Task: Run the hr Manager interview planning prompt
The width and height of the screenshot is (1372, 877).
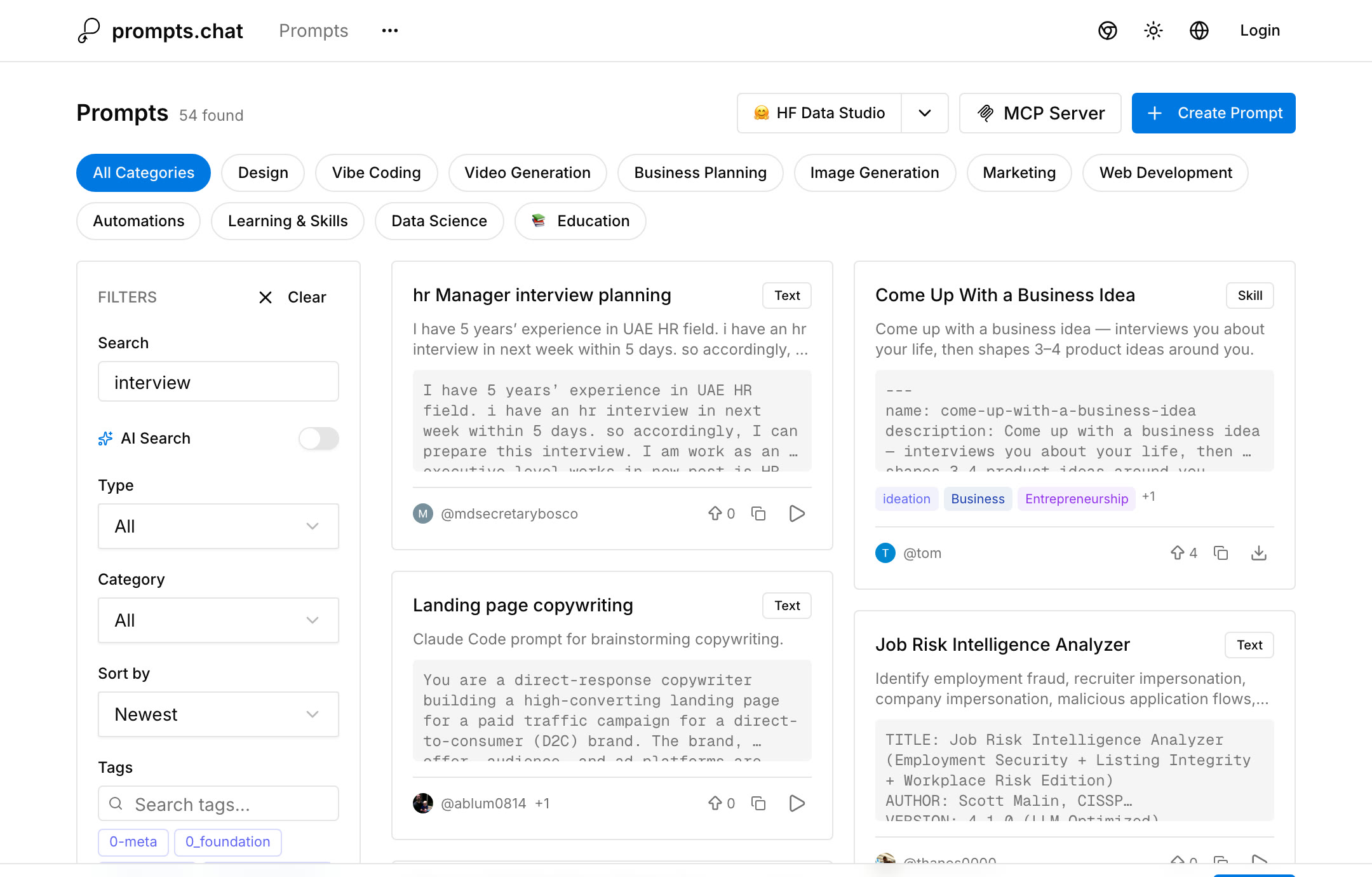Action: click(x=797, y=513)
